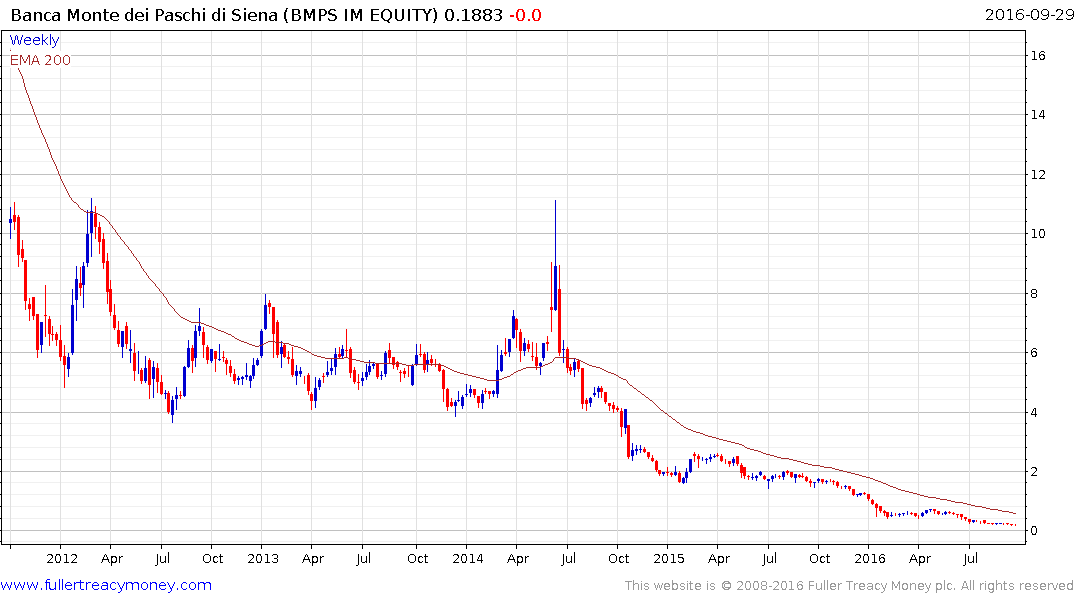
Task: Click the x-axis label 2013
Action: [263, 558]
